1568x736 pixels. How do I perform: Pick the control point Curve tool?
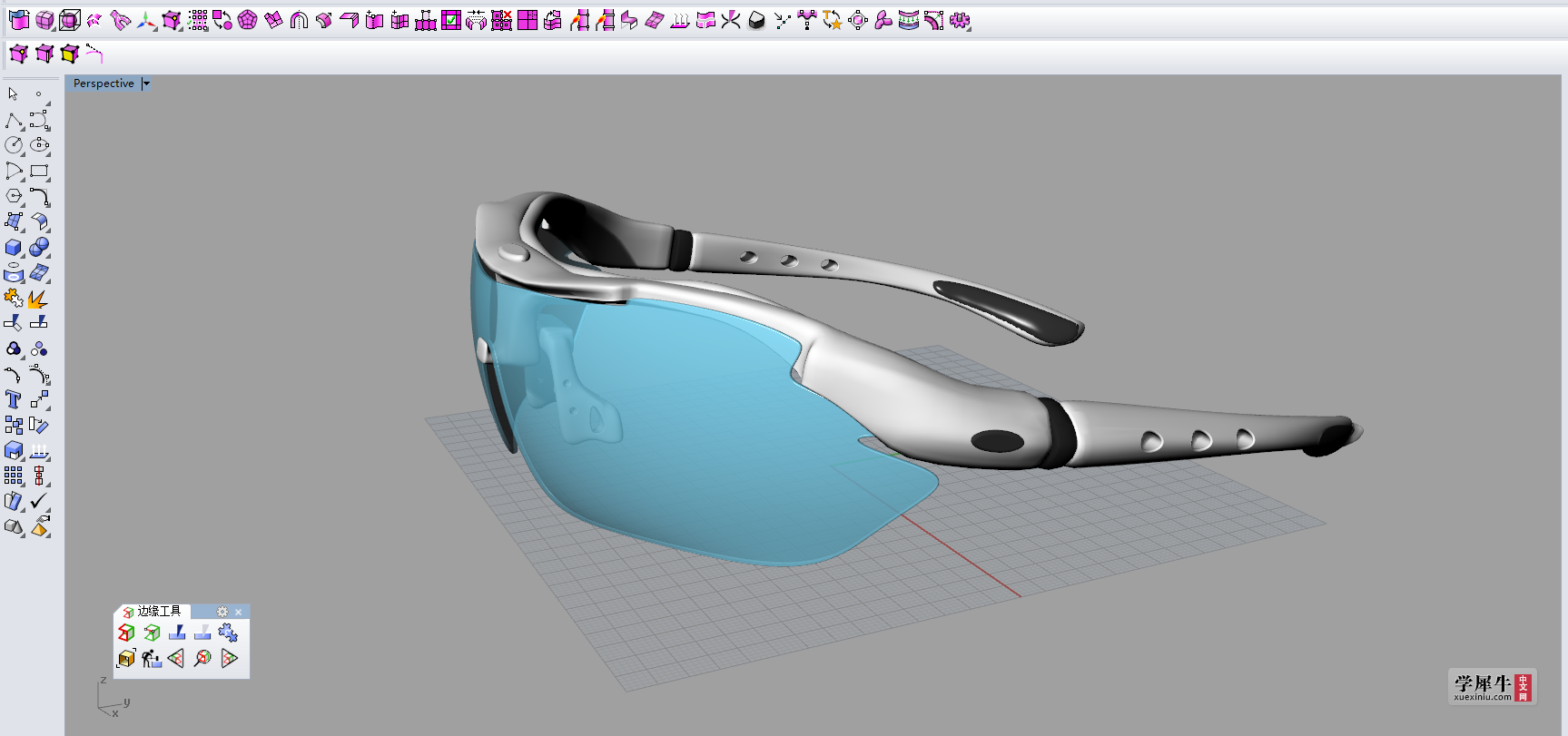tap(39, 120)
